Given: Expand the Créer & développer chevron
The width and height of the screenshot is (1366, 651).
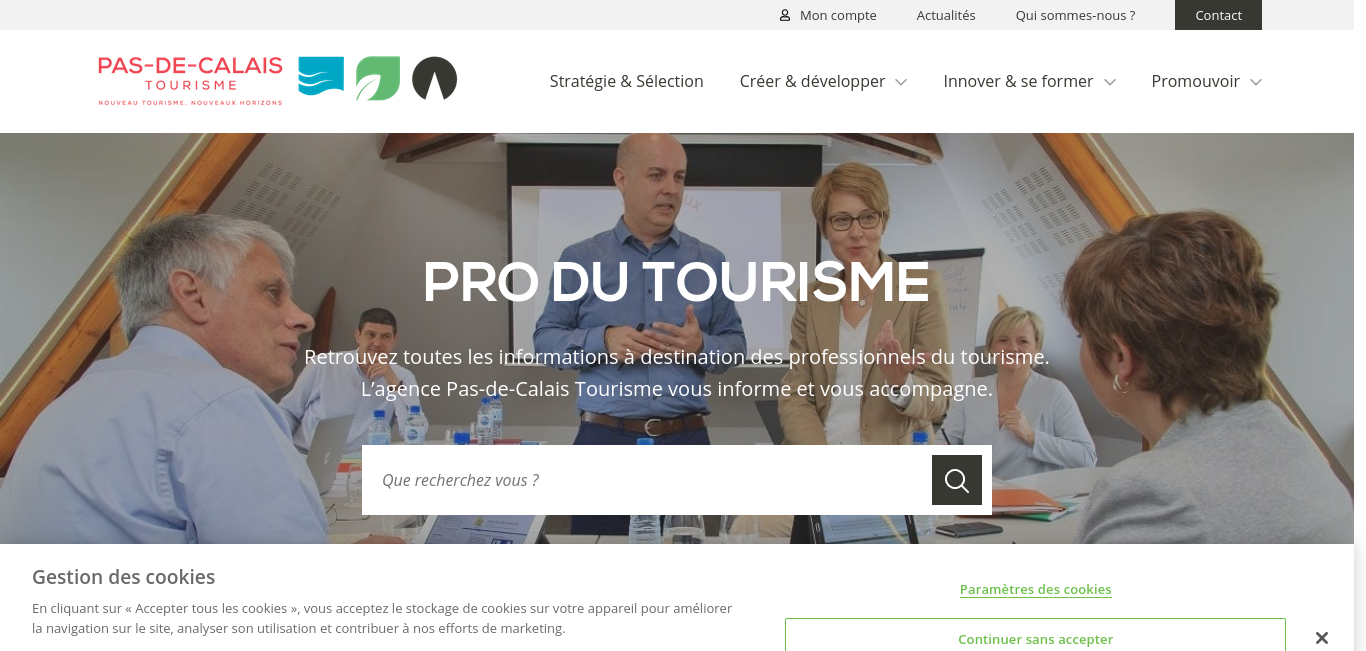Looking at the screenshot, I should coord(901,82).
